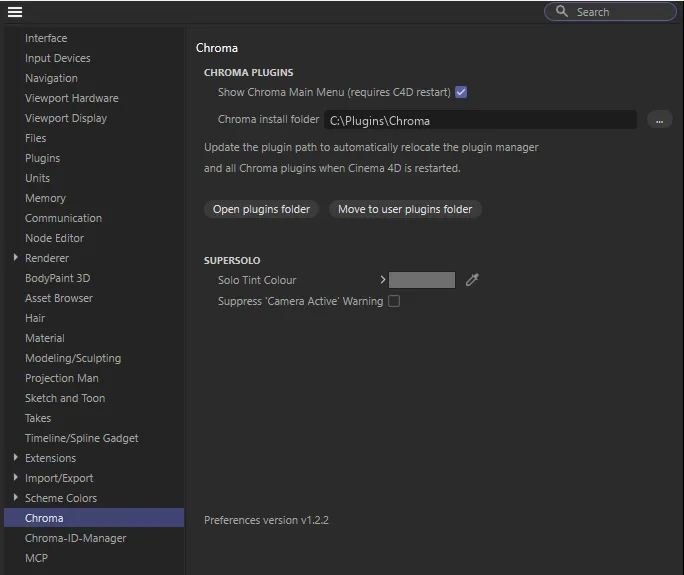Select Units preferences
Viewport: 684px width, 575px height.
37,178
